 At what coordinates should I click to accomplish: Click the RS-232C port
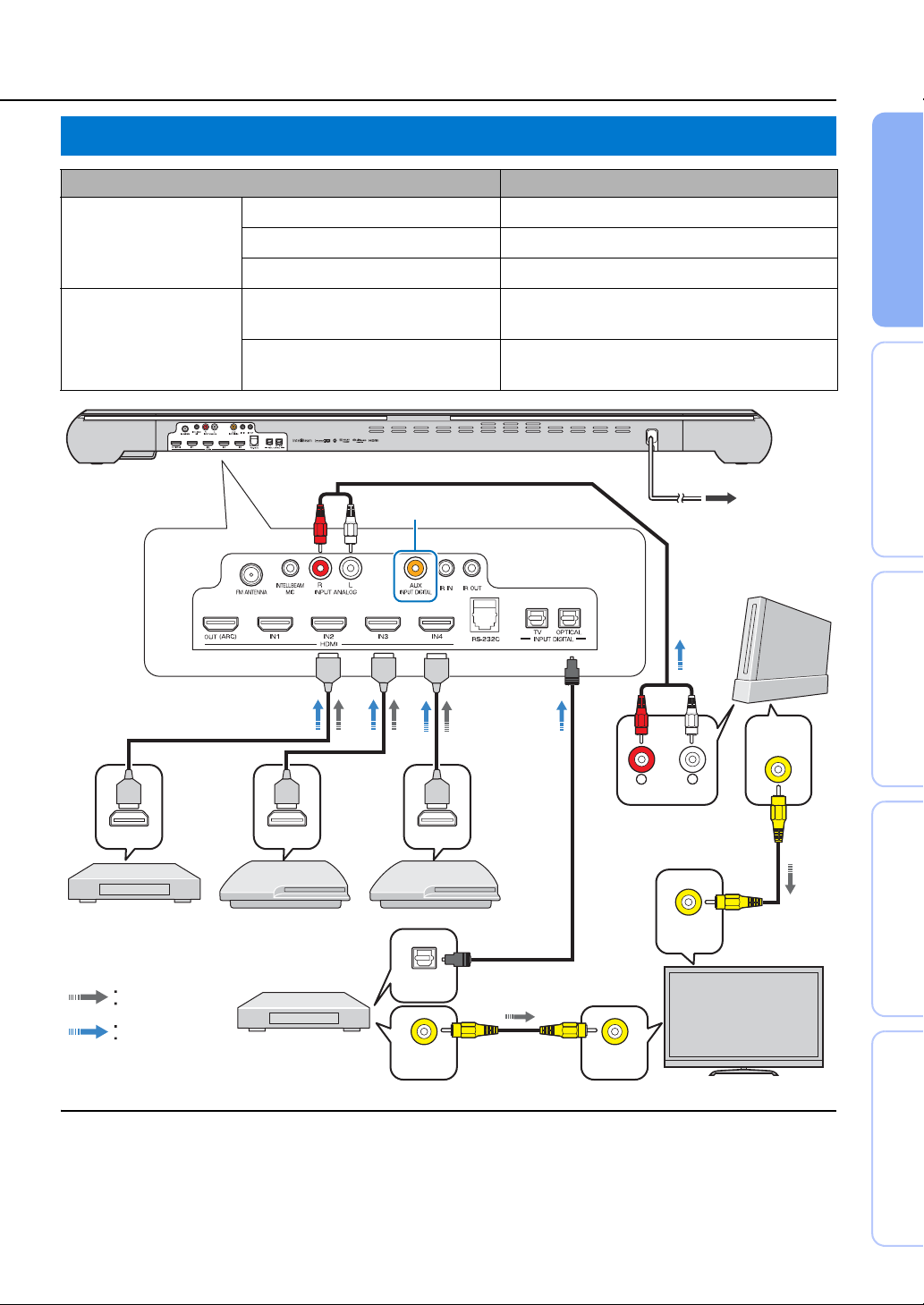485,616
